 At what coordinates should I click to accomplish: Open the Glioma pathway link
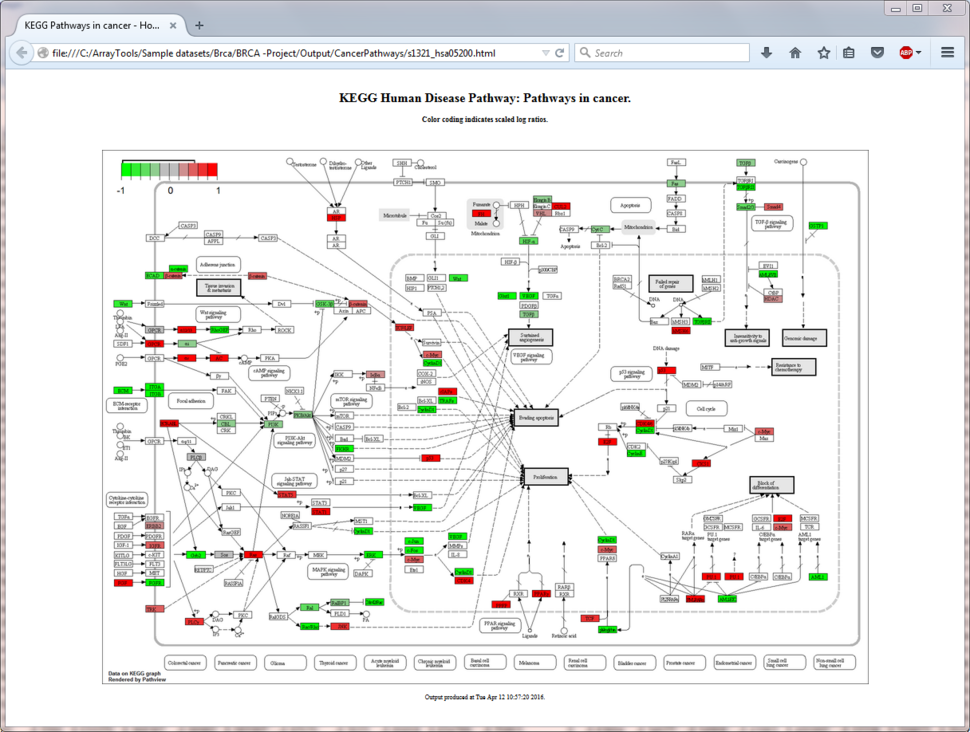pos(285,662)
